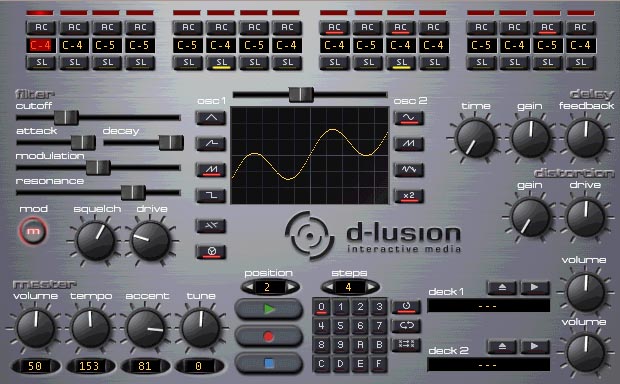Click the red record button
The image size is (620, 384).
click(268, 337)
